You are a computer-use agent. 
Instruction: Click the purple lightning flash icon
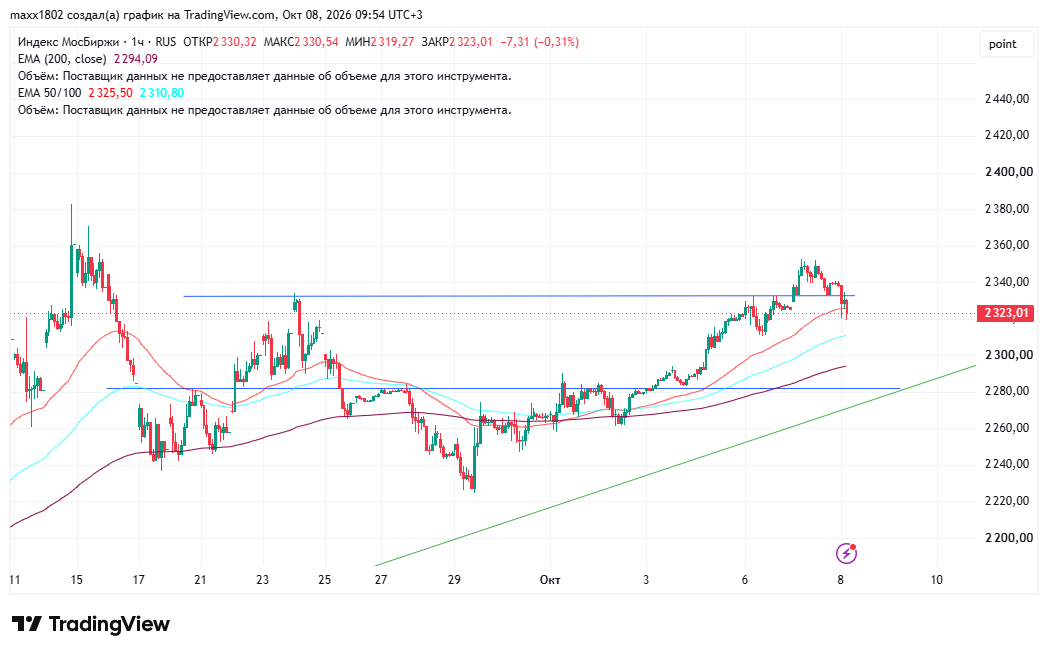pyautogui.click(x=846, y=553)
